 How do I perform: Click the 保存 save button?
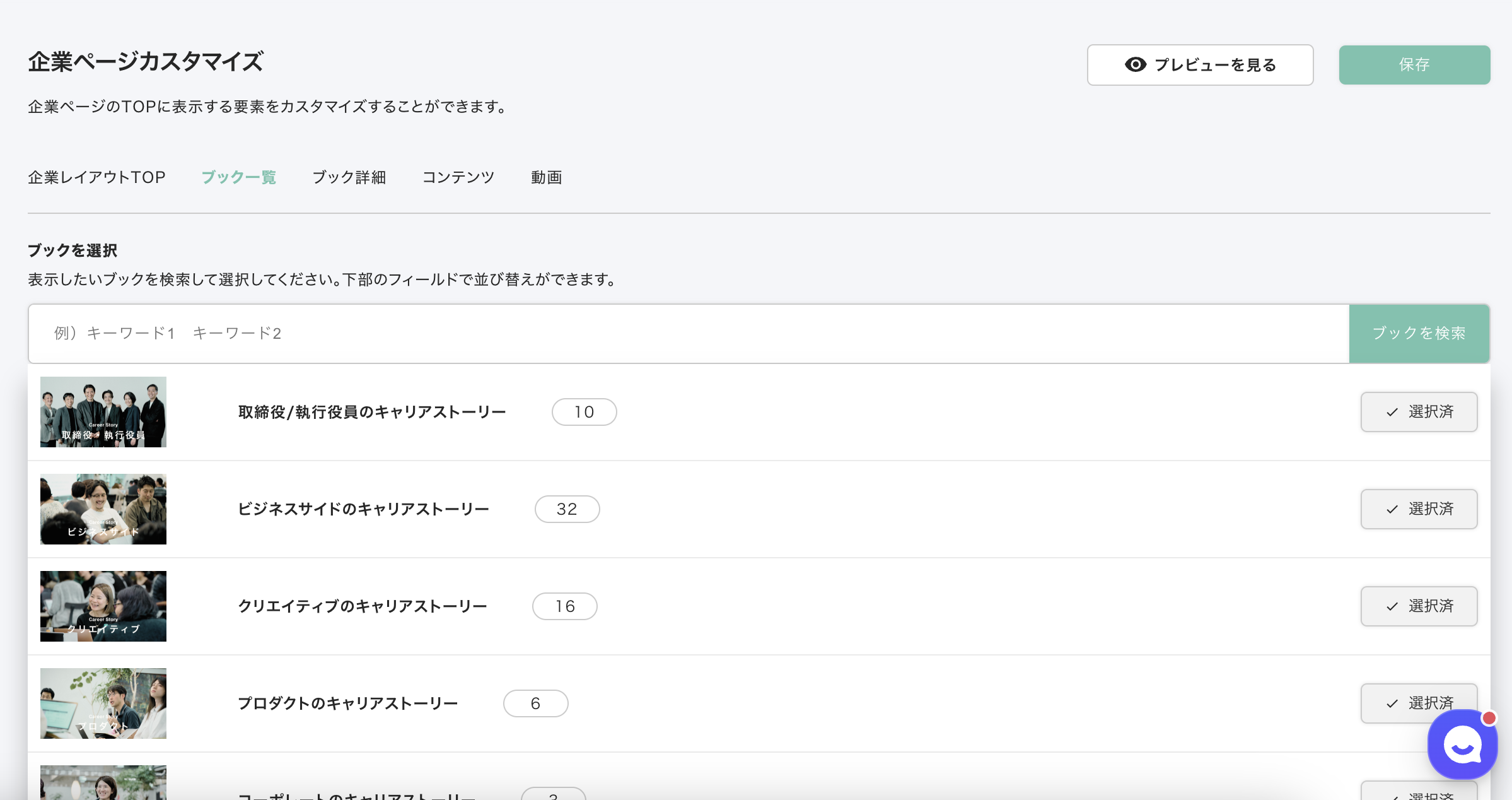coord(1414,65)
